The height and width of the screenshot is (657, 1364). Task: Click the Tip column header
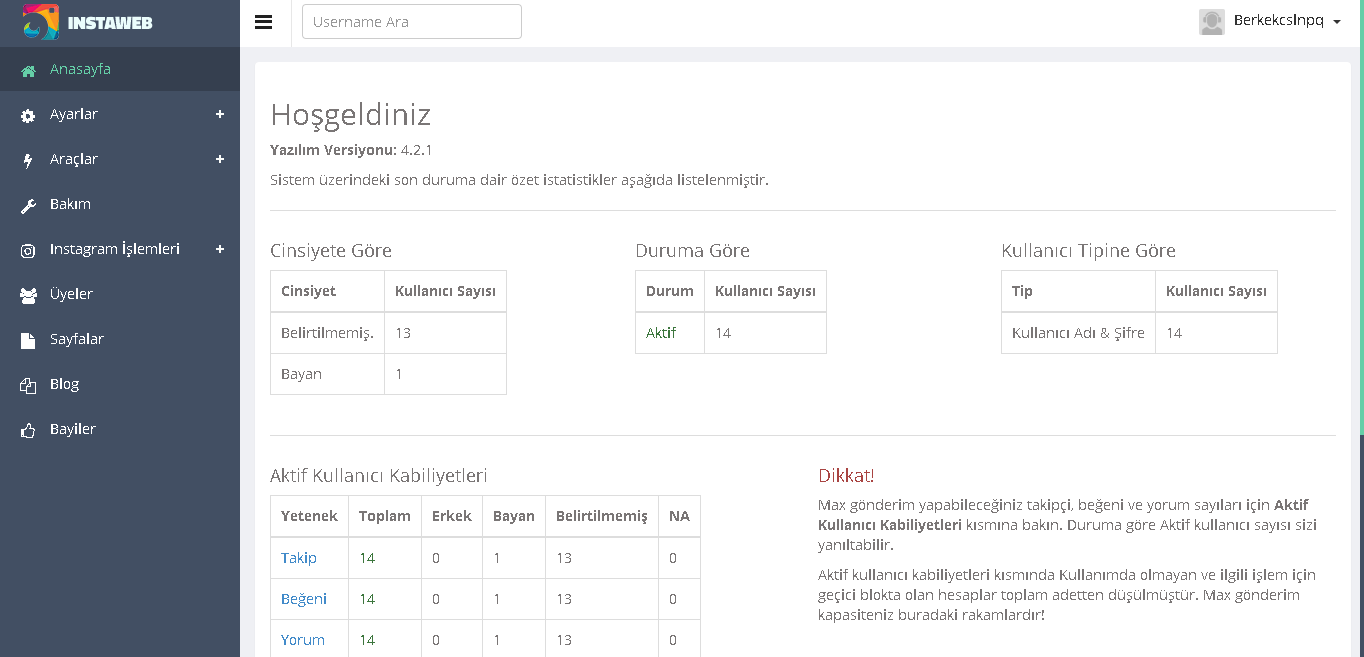point(1078,291)
